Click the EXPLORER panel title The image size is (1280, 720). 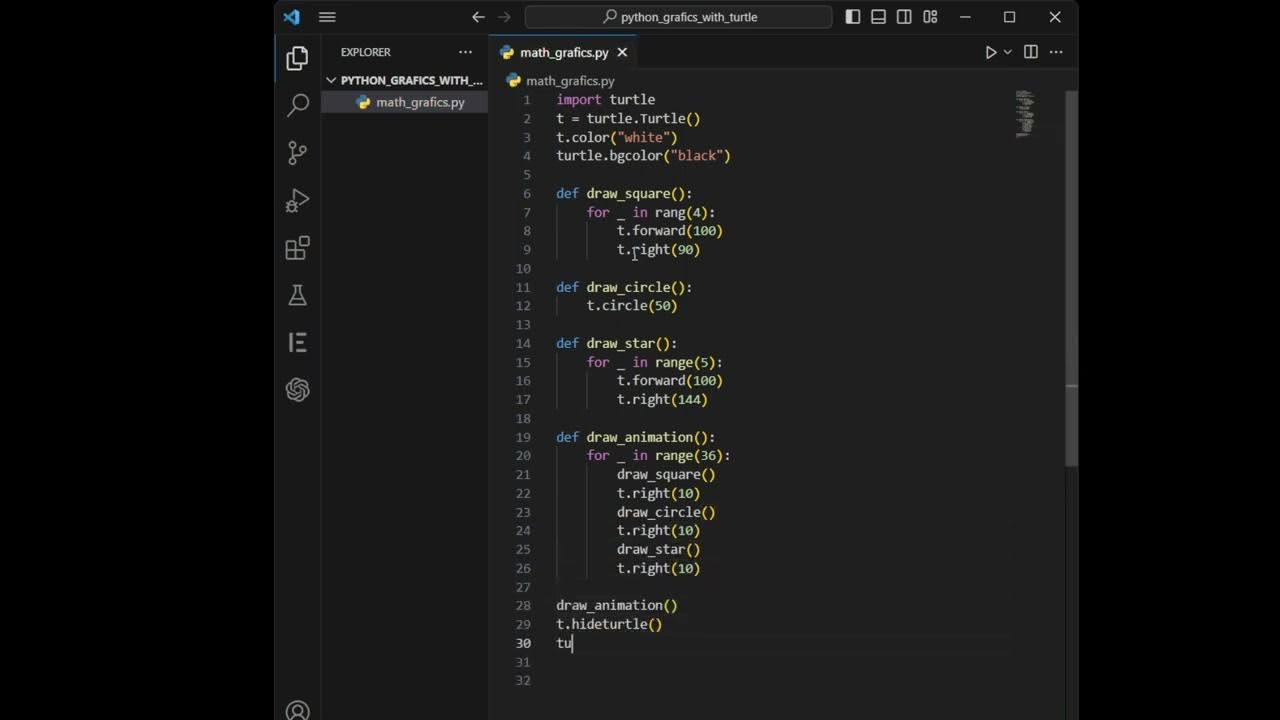coord(365,52)
